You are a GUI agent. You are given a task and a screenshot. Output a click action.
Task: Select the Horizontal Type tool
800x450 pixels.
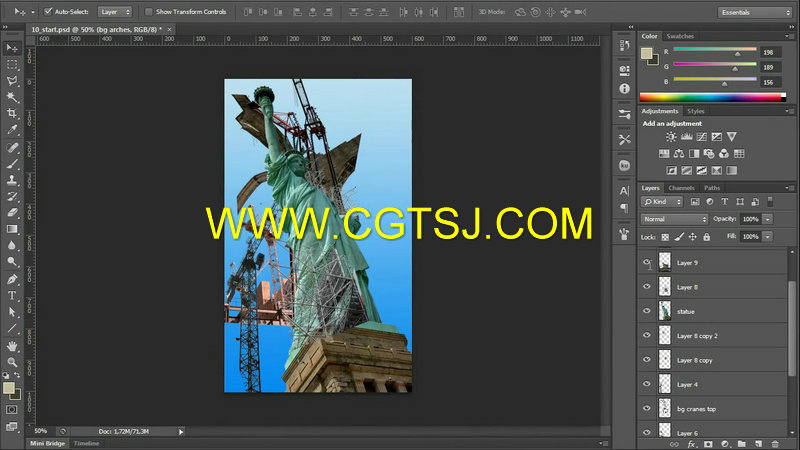pos(12,295)
